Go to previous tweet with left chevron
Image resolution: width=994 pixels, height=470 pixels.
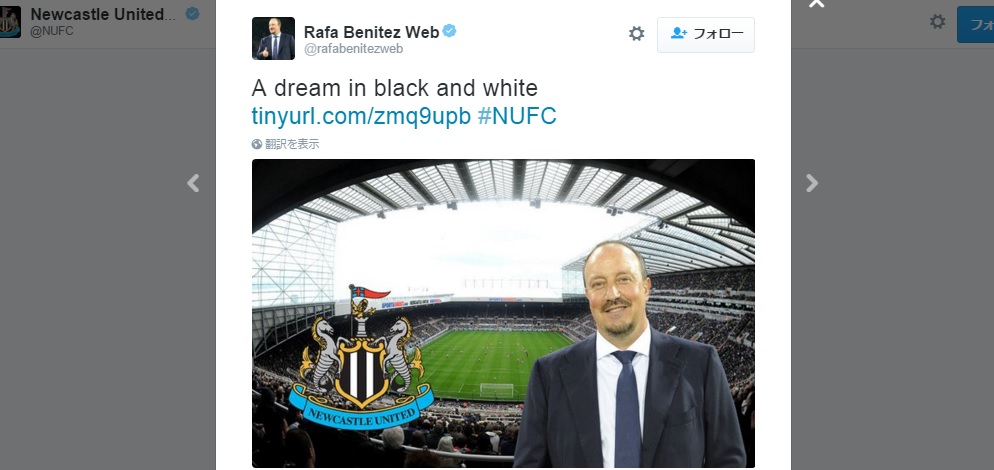click(x=193, y=183)
